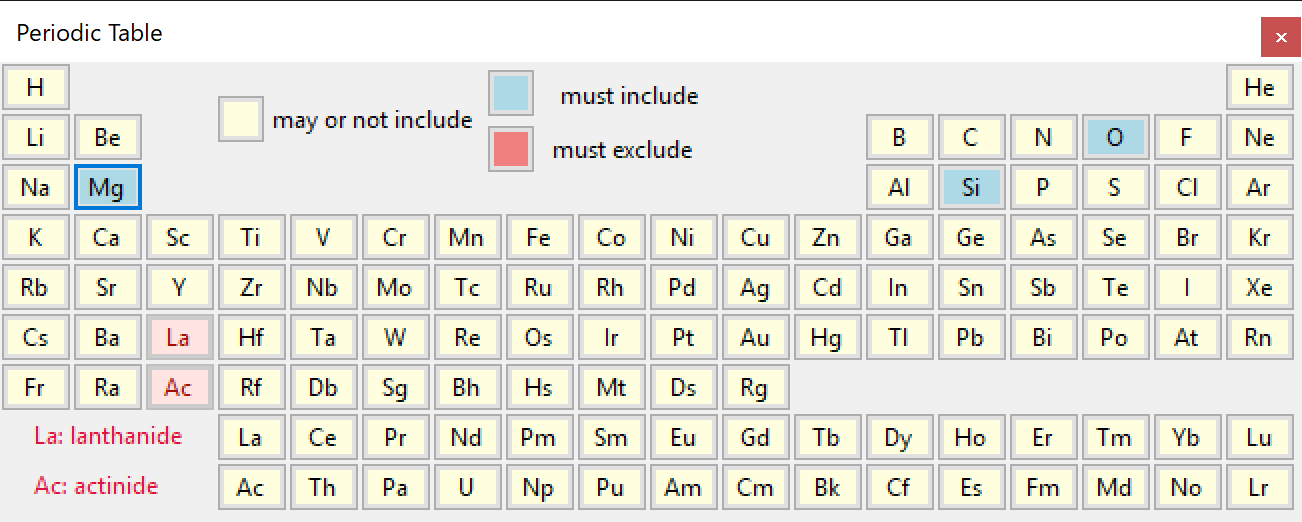Click the Mo (molybdenum) element
Screen dimensions: 1302x522
pyautogui.click(x=395, y=287)
